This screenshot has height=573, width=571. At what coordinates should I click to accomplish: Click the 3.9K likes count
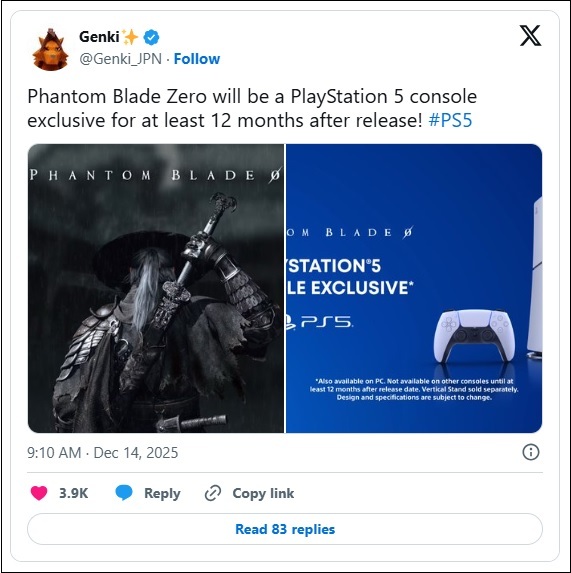(x=73, y=493)
